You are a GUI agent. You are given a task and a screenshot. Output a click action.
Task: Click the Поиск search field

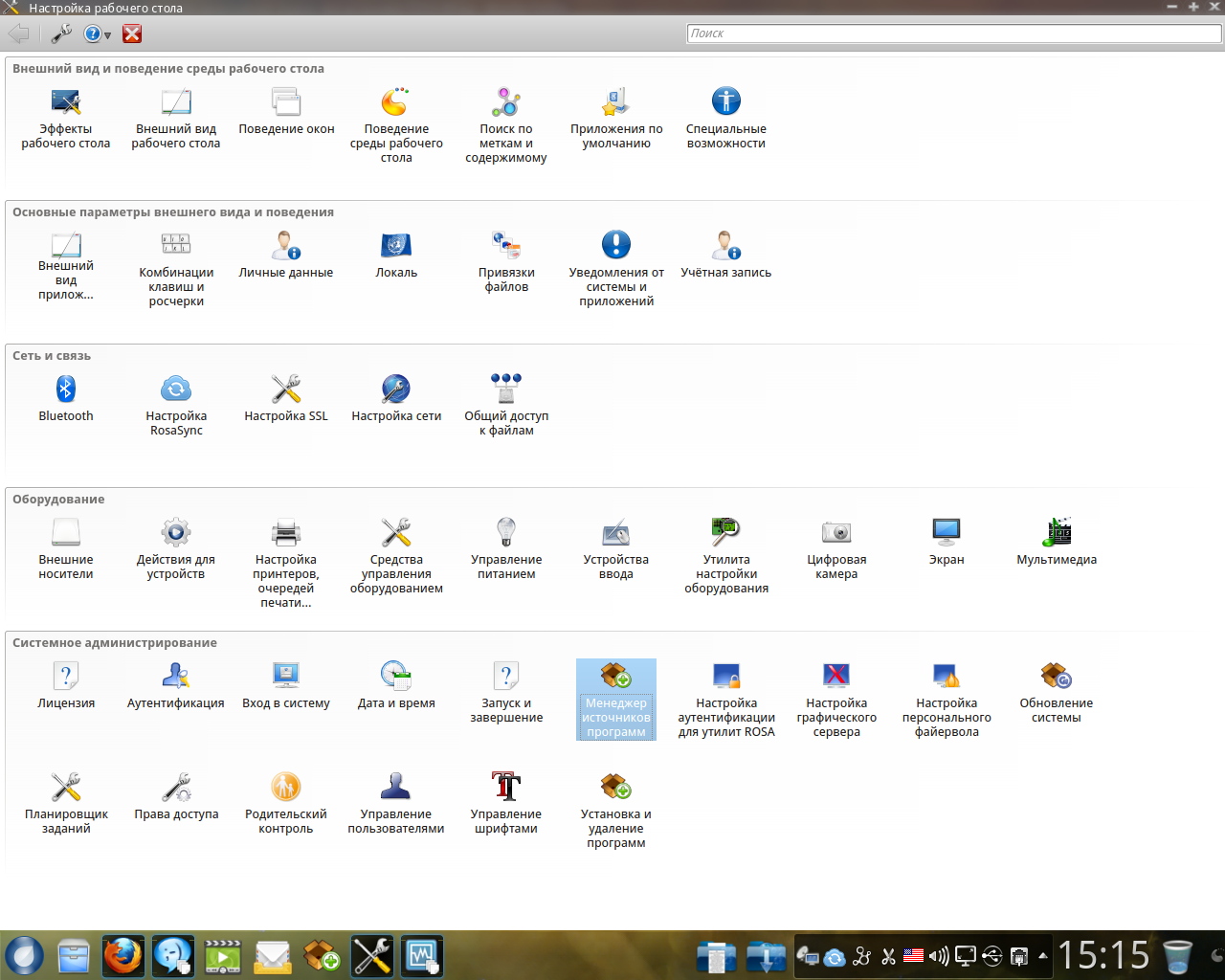[x=953, y=33]
